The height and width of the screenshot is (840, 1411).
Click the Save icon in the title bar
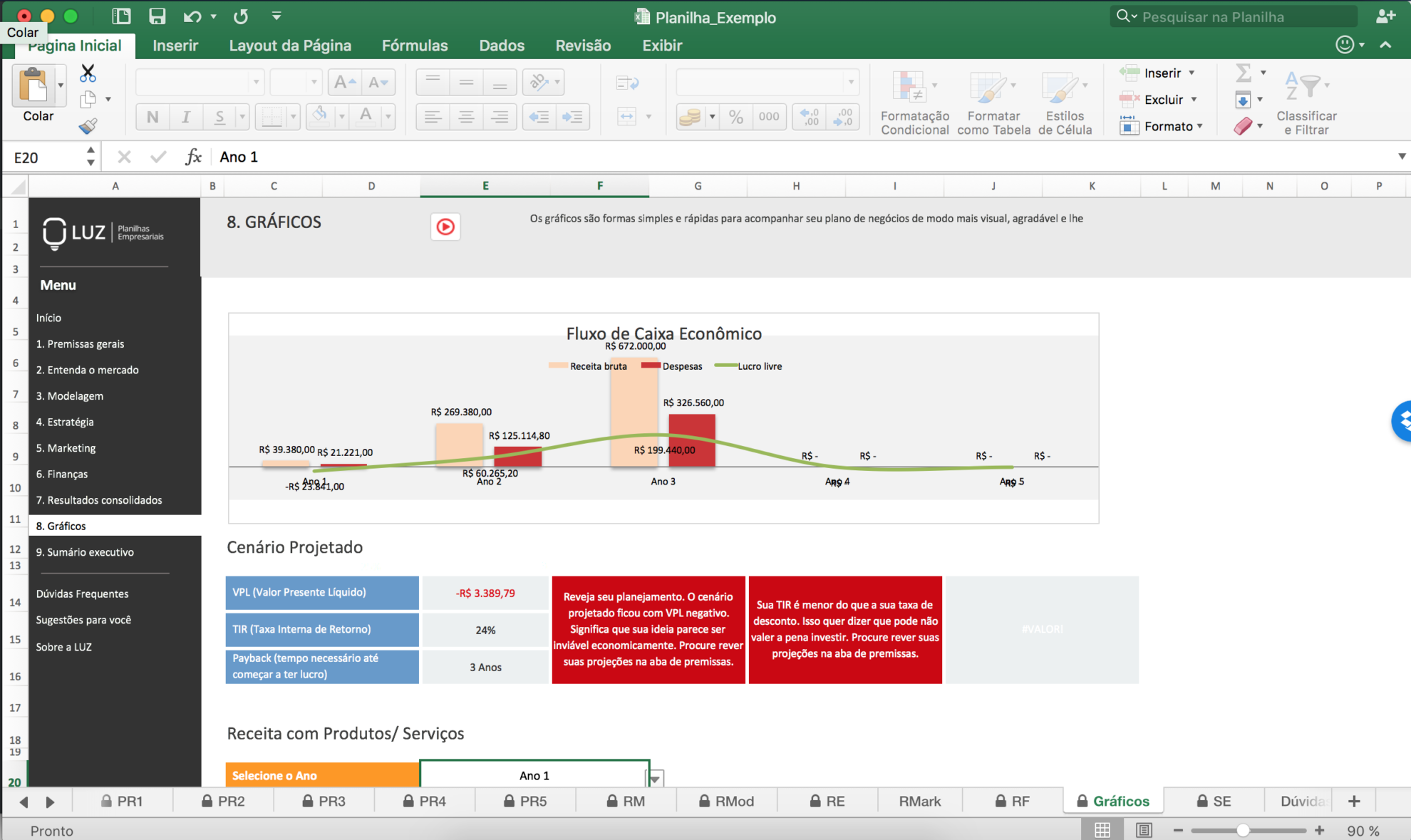(157, 16)
